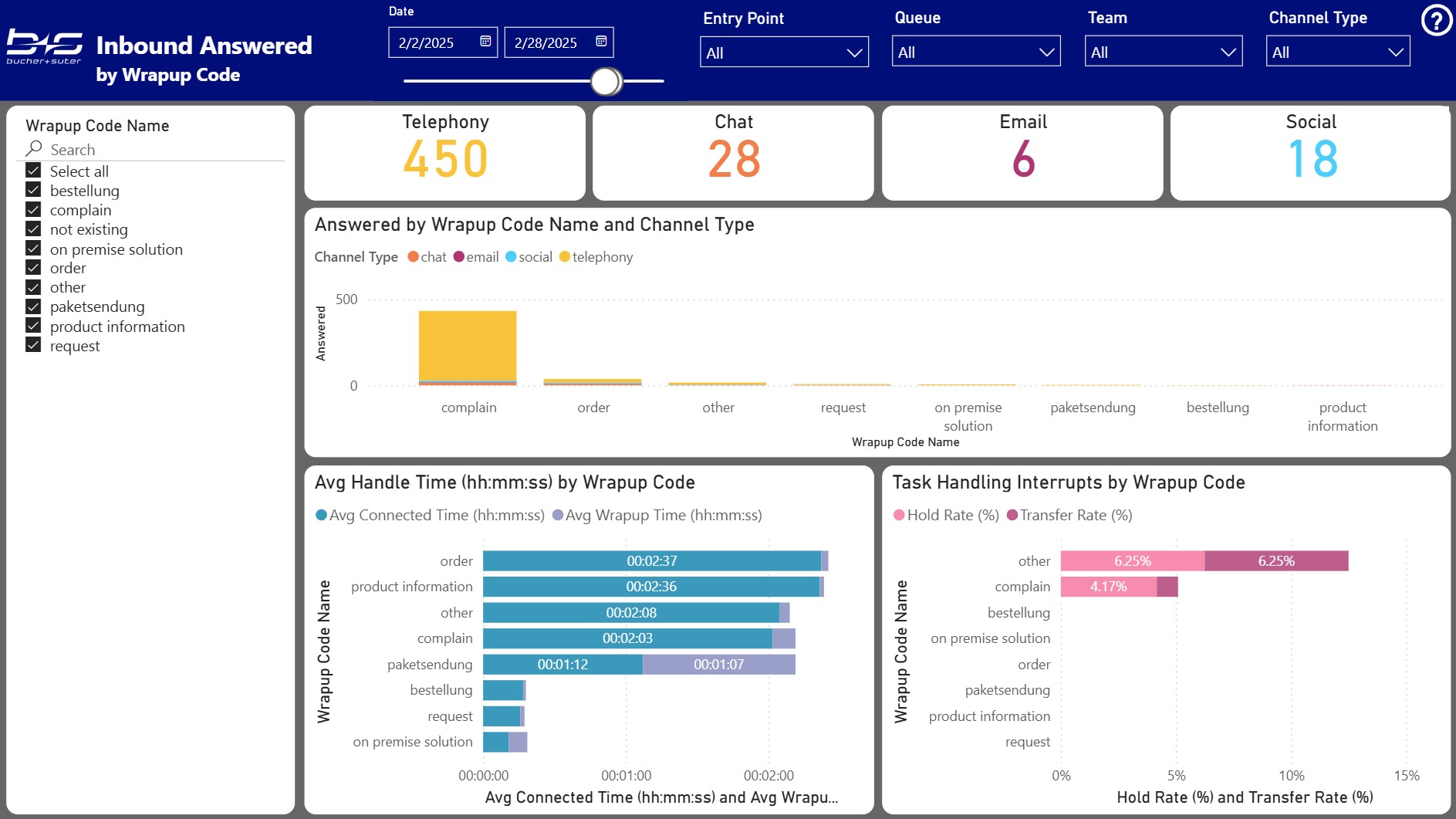Expand the Entry Point dropdown
The width and height of the screenshot is (1456, 819).
click(784, 52)
